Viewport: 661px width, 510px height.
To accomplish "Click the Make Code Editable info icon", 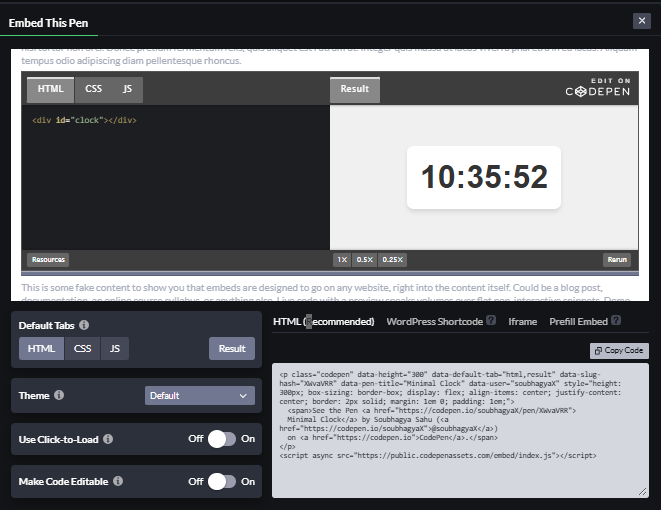I will pyautogui.click(x=118, y=481).
